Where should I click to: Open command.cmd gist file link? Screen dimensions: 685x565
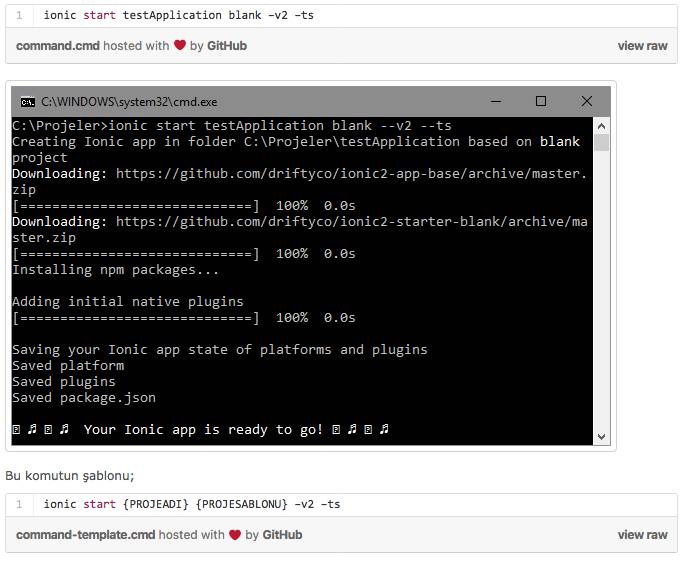click(x=58, y=46)
